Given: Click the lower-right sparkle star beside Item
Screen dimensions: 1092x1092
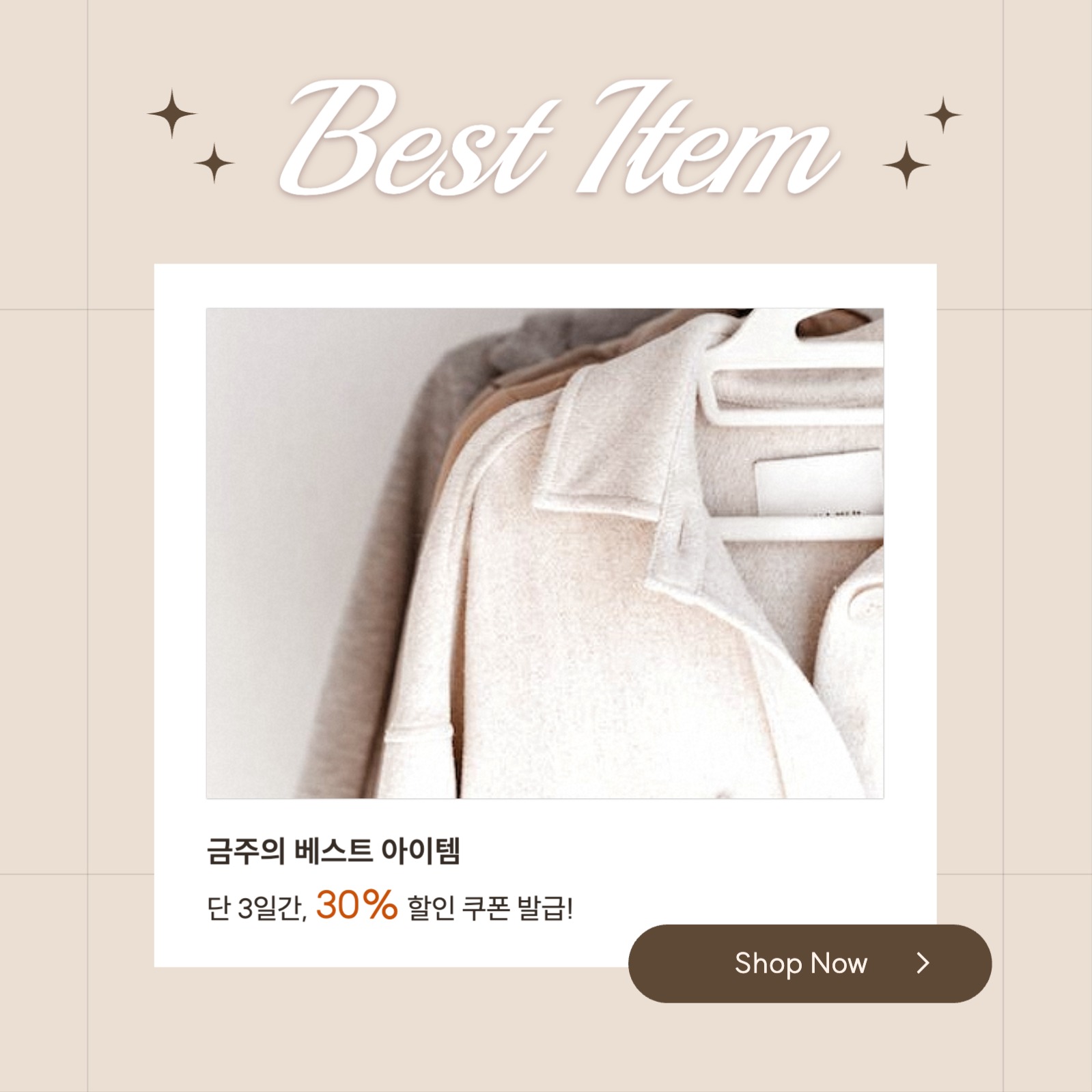Looking at the screenshot, I should click(906, 165).
